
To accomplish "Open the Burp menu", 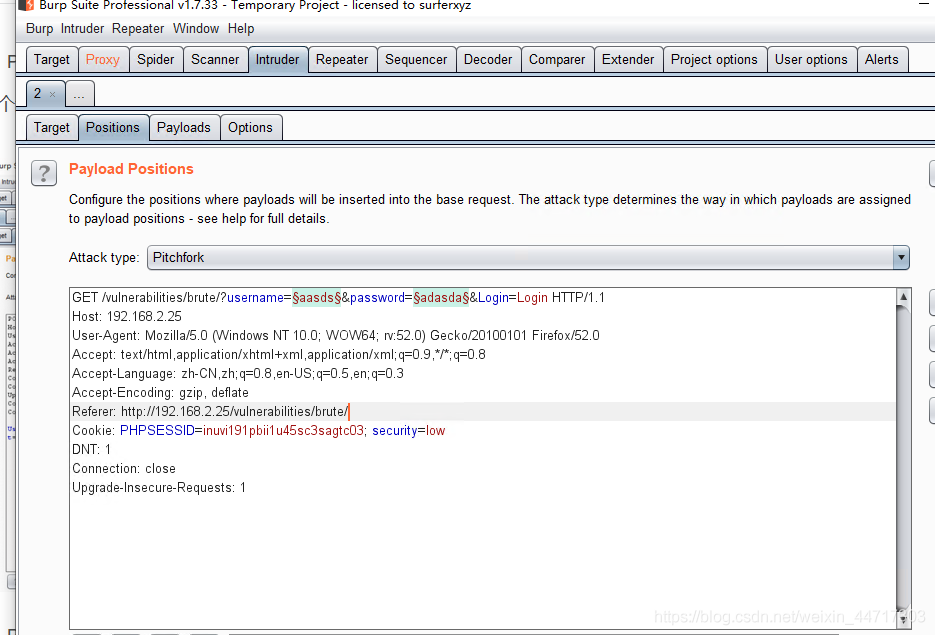I will click(39, 29).
